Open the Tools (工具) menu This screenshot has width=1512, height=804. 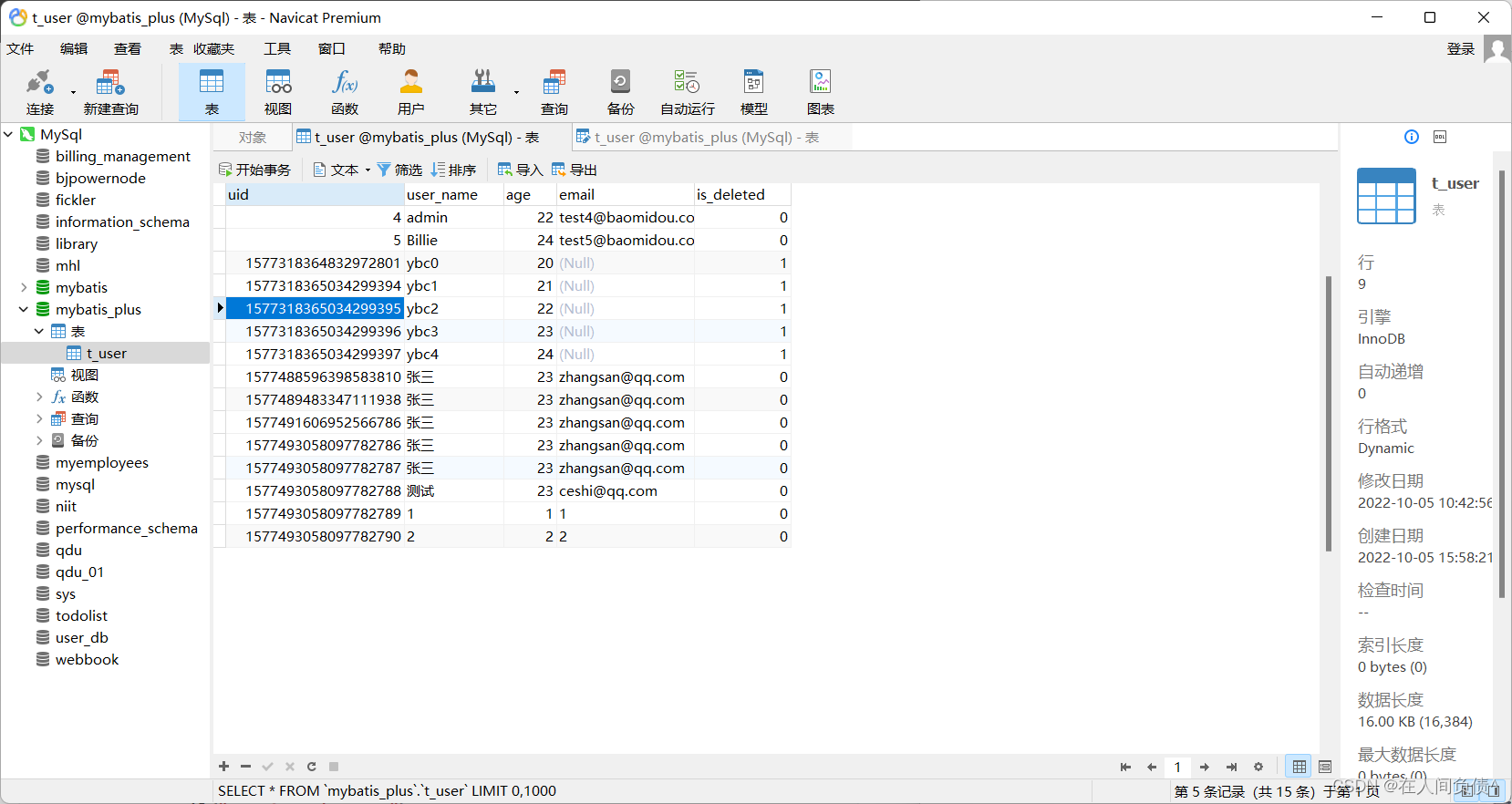[277, 48]
